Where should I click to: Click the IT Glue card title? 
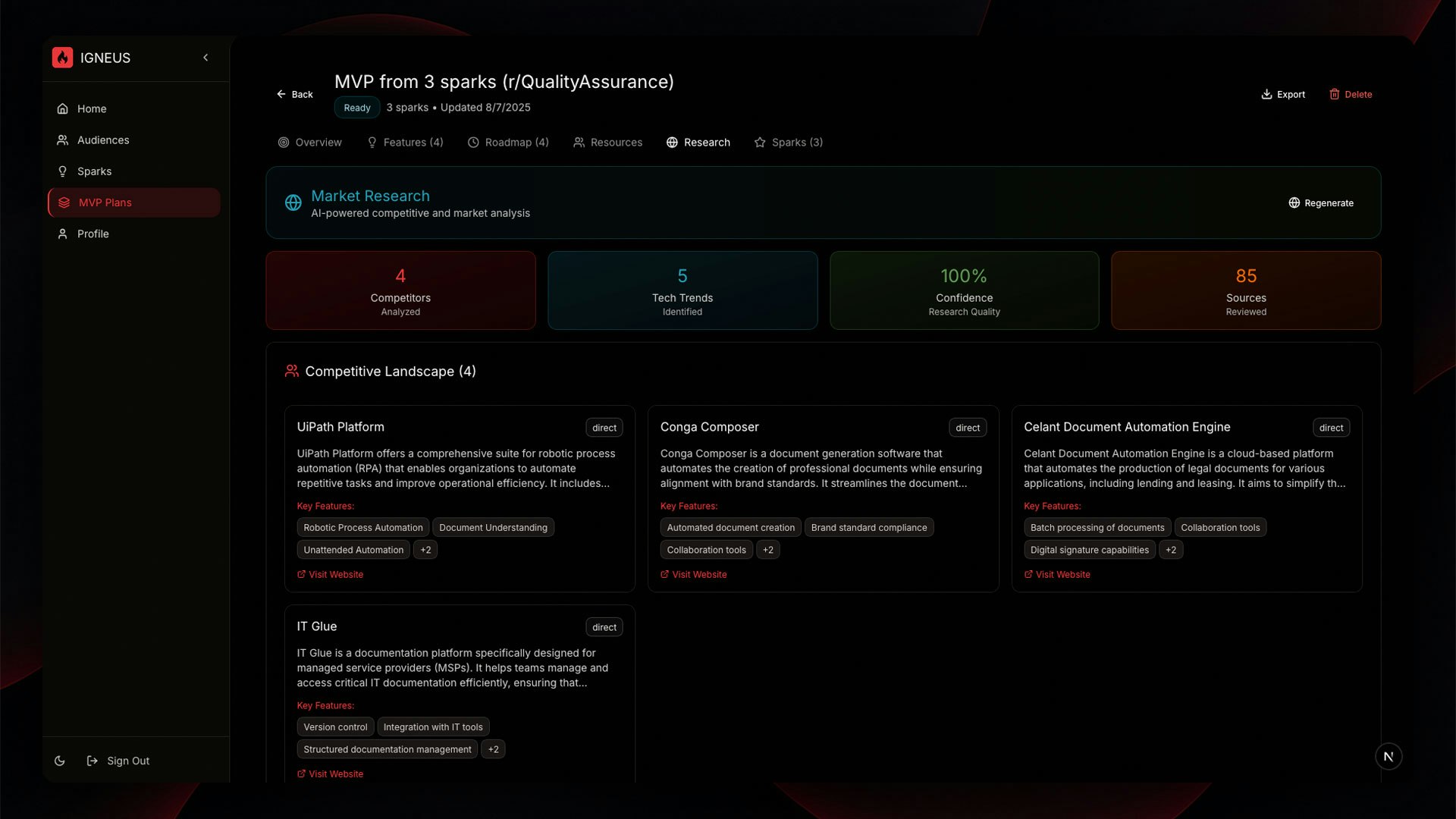(x=317, y=626)
